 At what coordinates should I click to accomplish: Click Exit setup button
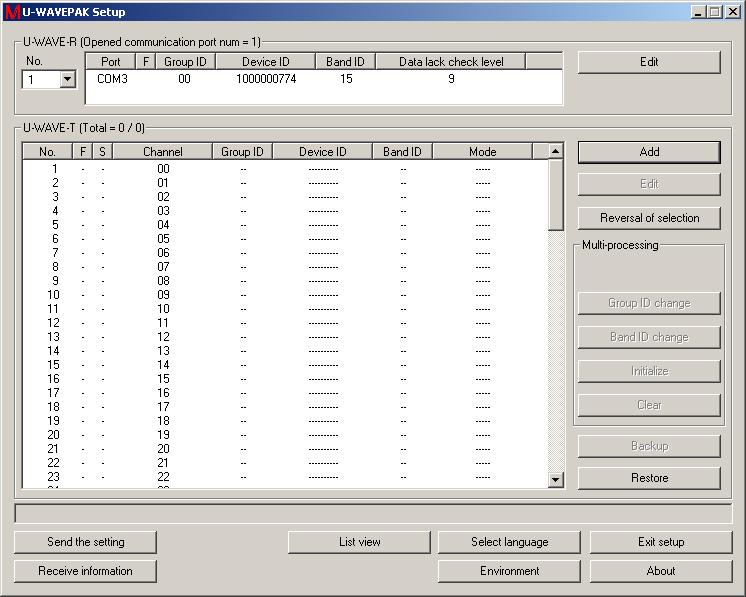(661, 542)
